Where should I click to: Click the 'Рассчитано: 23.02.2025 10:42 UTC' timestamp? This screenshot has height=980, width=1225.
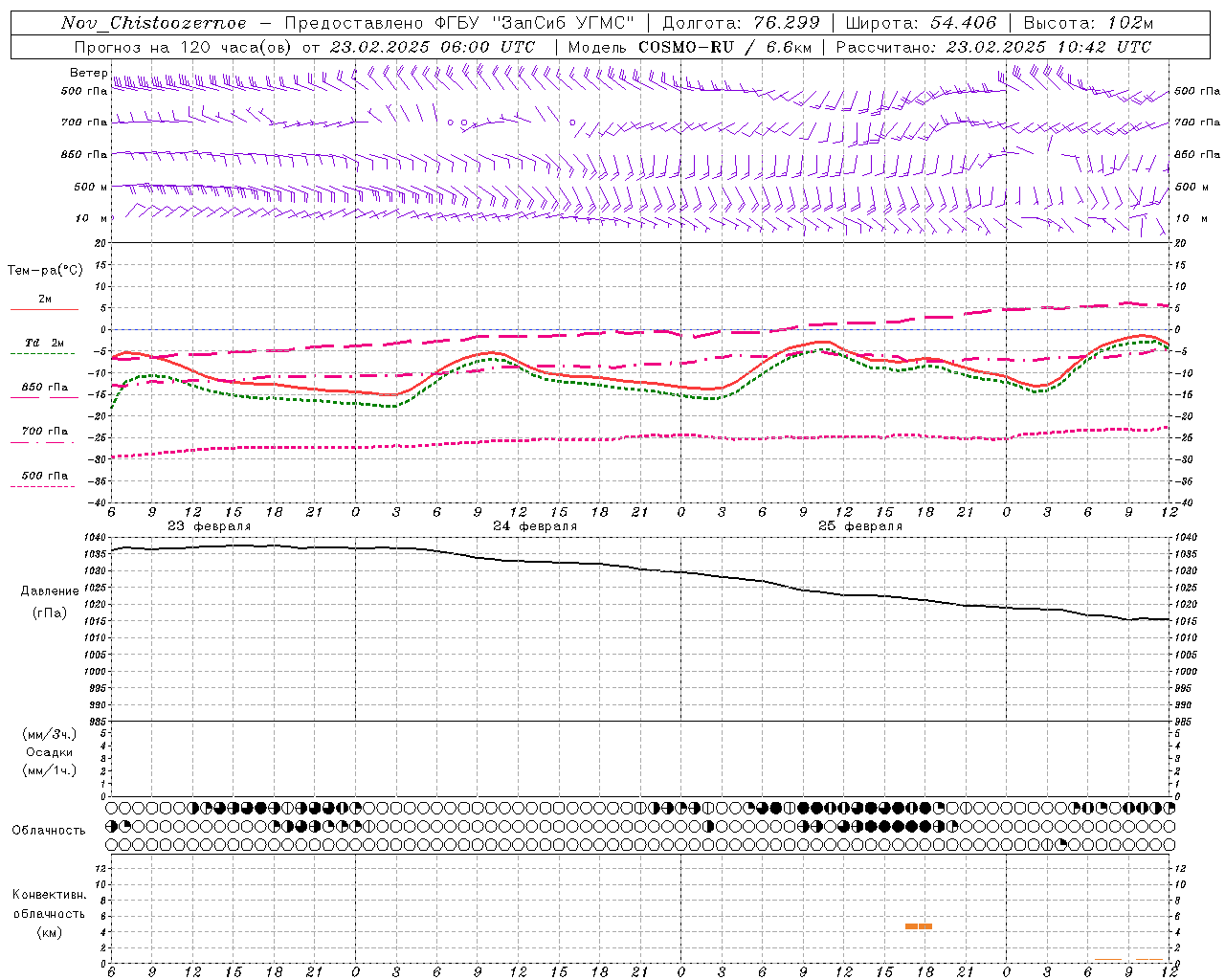click(993, 47)
